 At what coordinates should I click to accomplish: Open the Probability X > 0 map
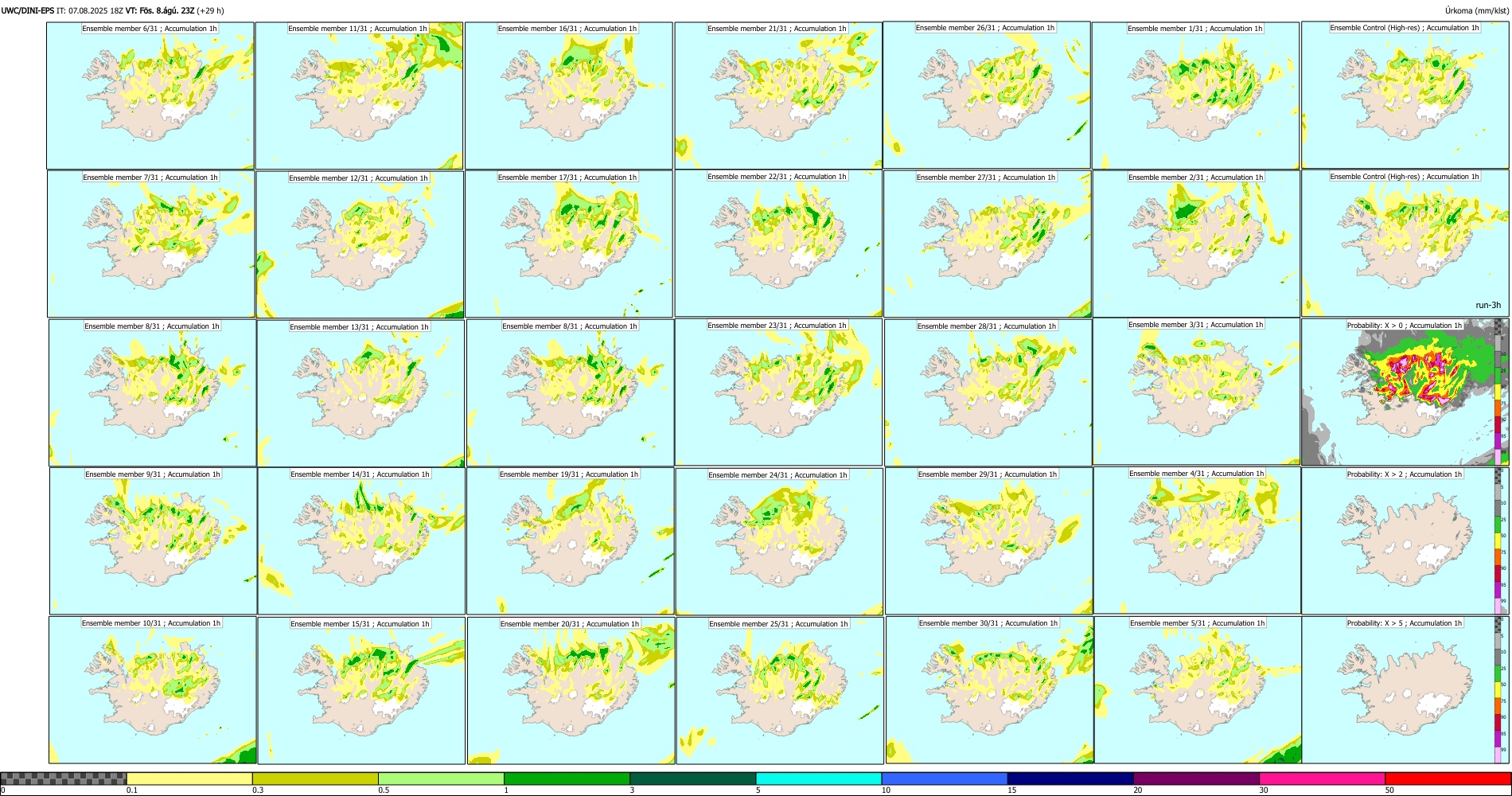click(1405, 392)
